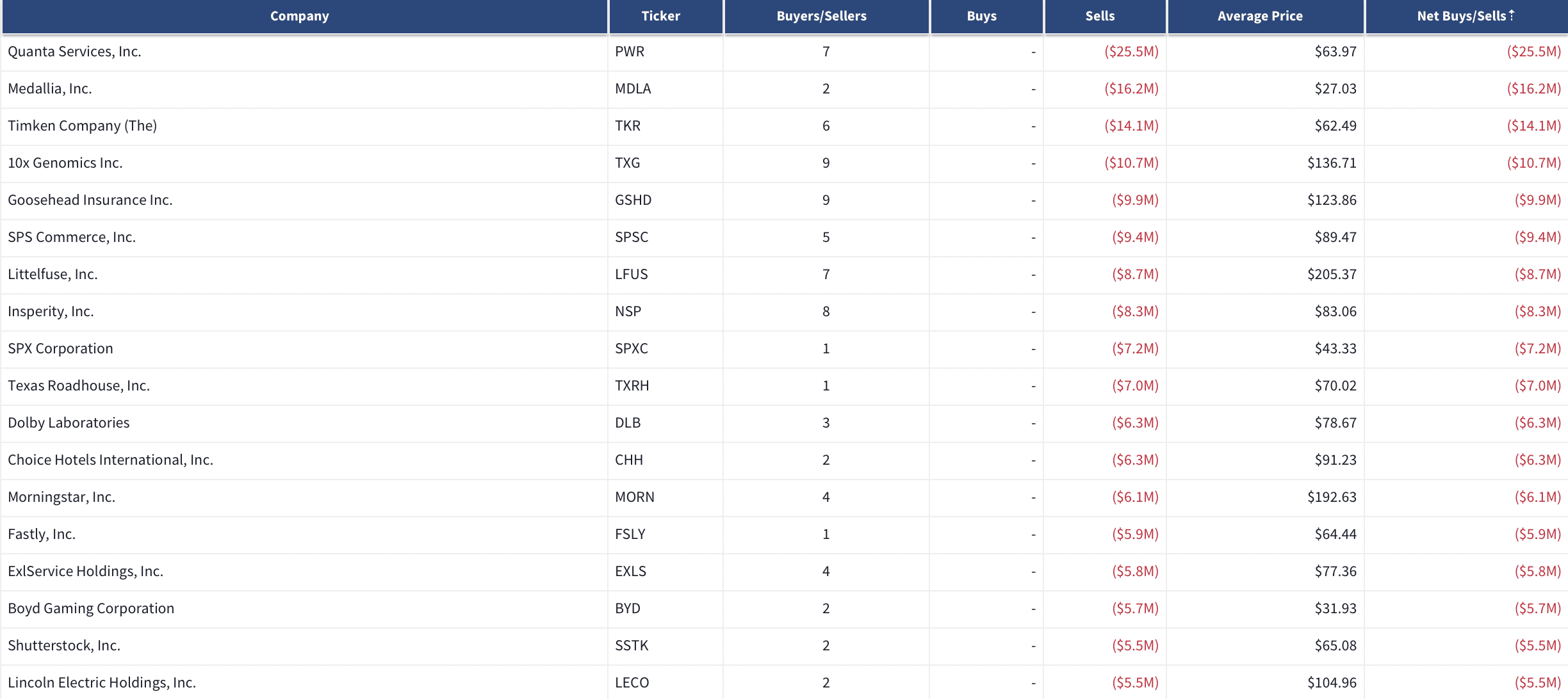Click the sort arrow icon in Net Buys/Sells header
Image resolution: width=1568 pixels, height=699 pixels.
click(1511, 15)
